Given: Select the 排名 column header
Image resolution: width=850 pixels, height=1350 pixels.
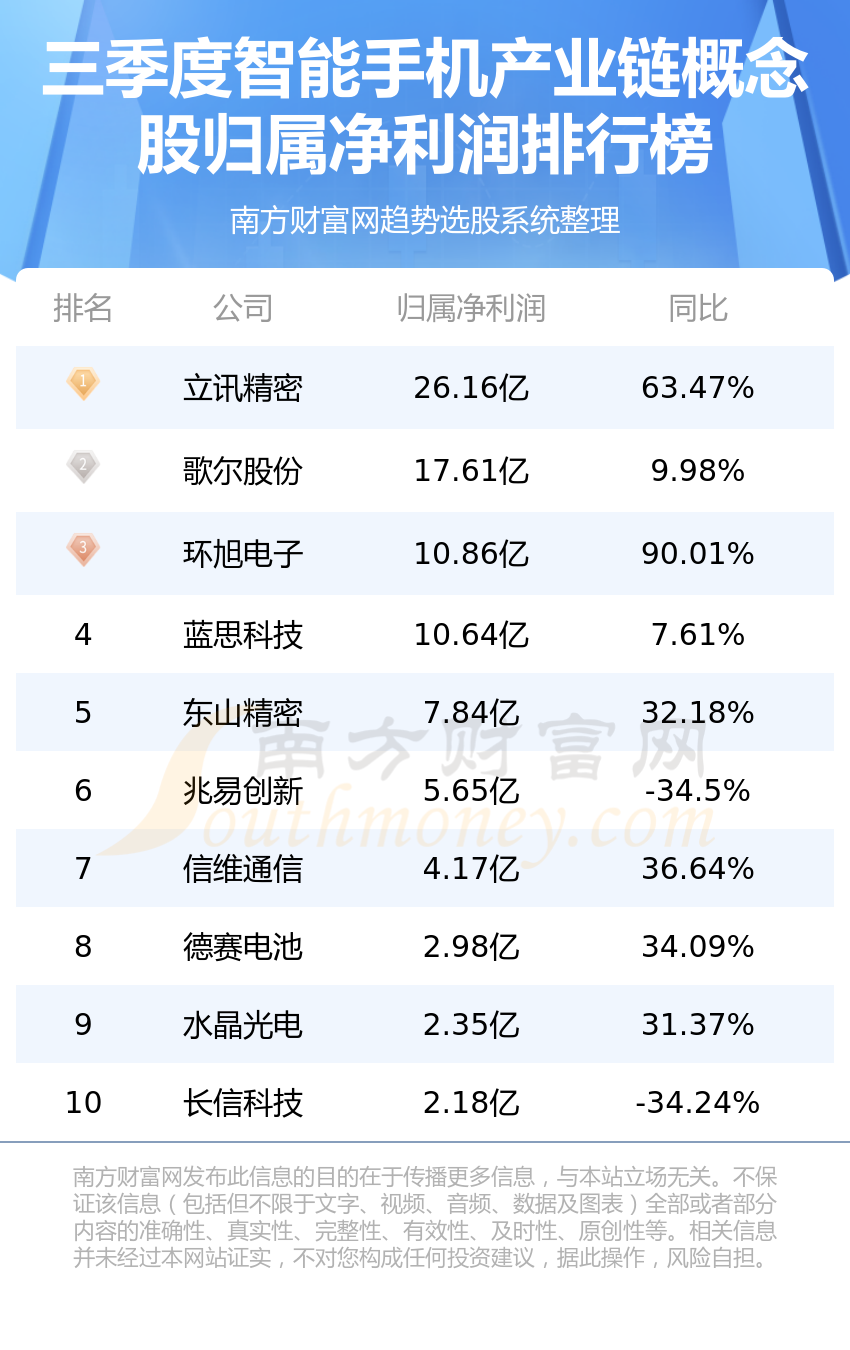Looking at the screenshot, I should [83, 308].
